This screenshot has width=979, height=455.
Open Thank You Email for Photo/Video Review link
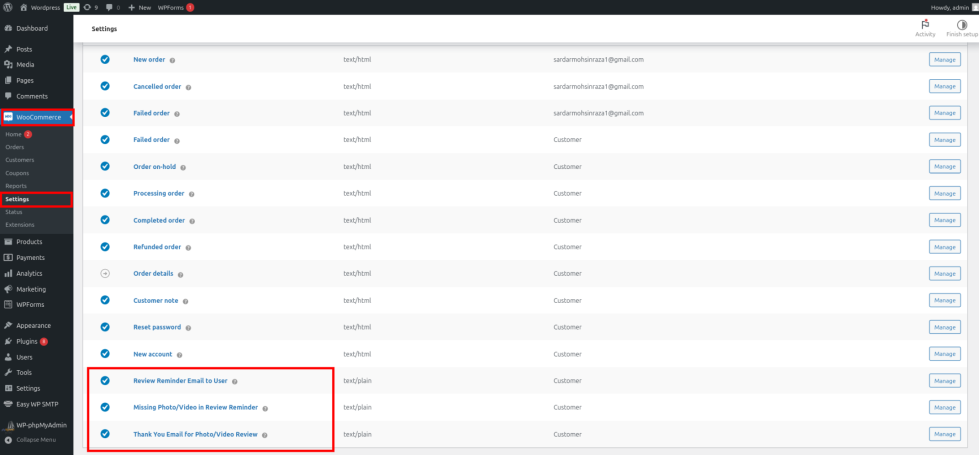click(x=195, y=434)
